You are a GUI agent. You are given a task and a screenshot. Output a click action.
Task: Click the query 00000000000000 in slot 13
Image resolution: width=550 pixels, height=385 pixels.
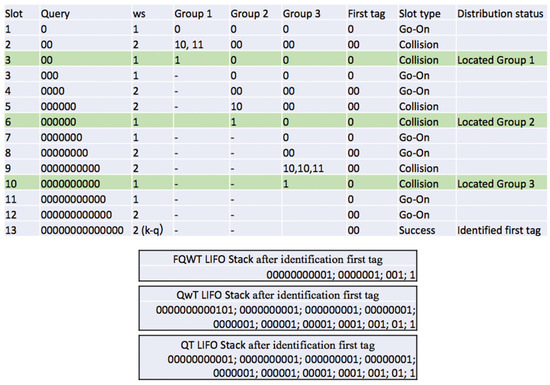point(82,230)
